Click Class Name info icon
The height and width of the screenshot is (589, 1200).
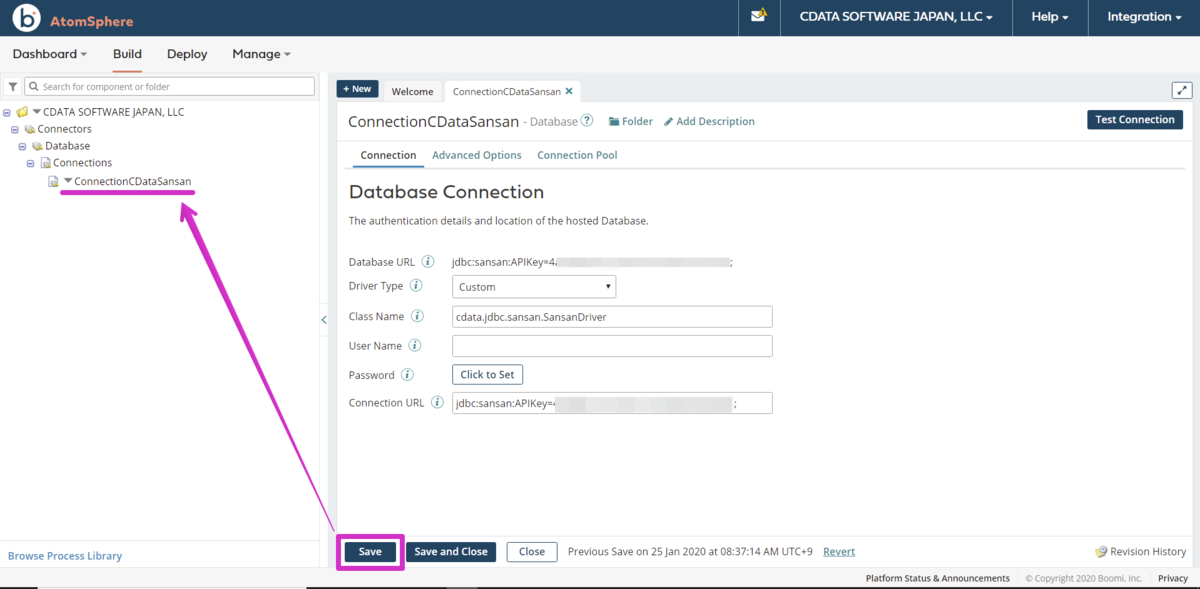pyautogui.click(x=418, y=316)
